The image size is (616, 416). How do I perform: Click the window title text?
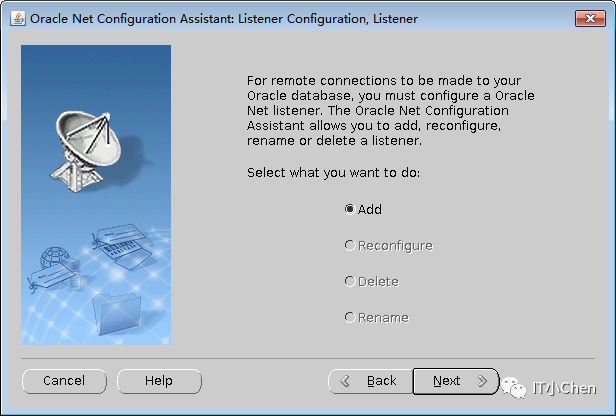tap(224, 18)
